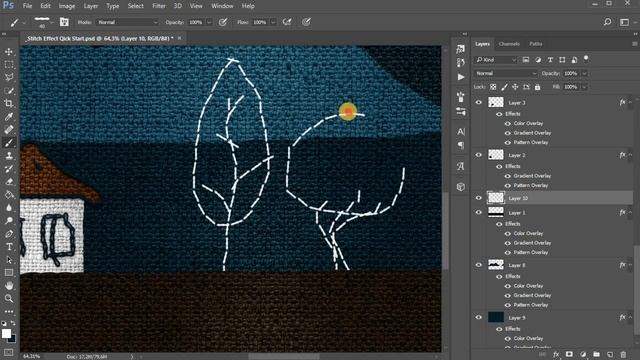Open brush Mode dropdown in options bar
The height and width of the screenshot is (360, 640).
tap(127, 22)
